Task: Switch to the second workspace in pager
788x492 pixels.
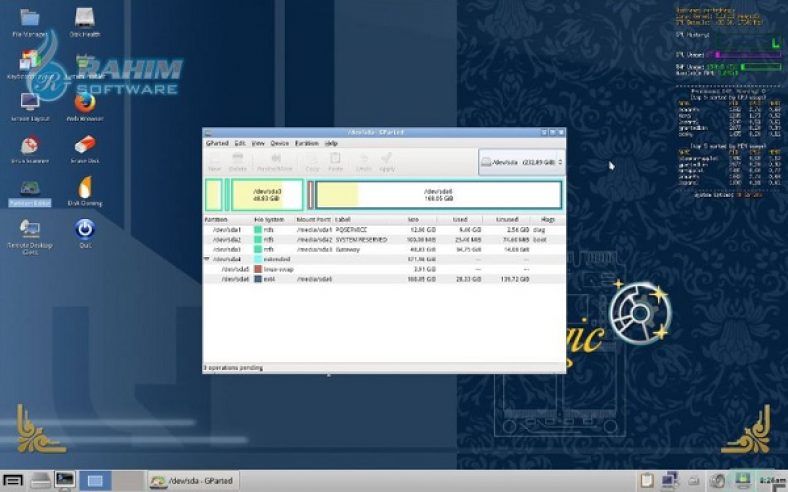Action: (128, 481)
